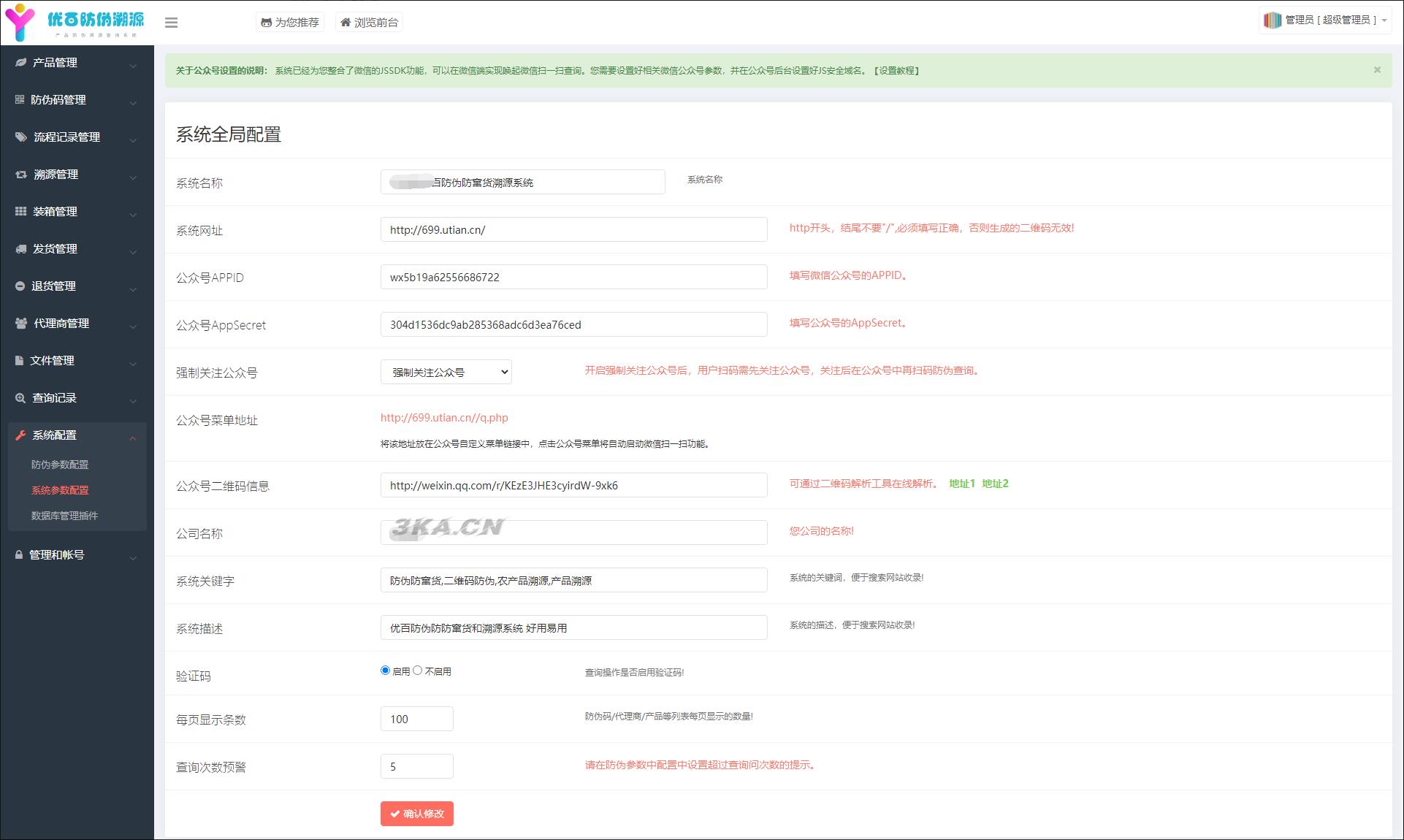Open the 强制关注公众号 dropdown
The height and width of the screenshot is (840, 1404).
coord(446,373)
